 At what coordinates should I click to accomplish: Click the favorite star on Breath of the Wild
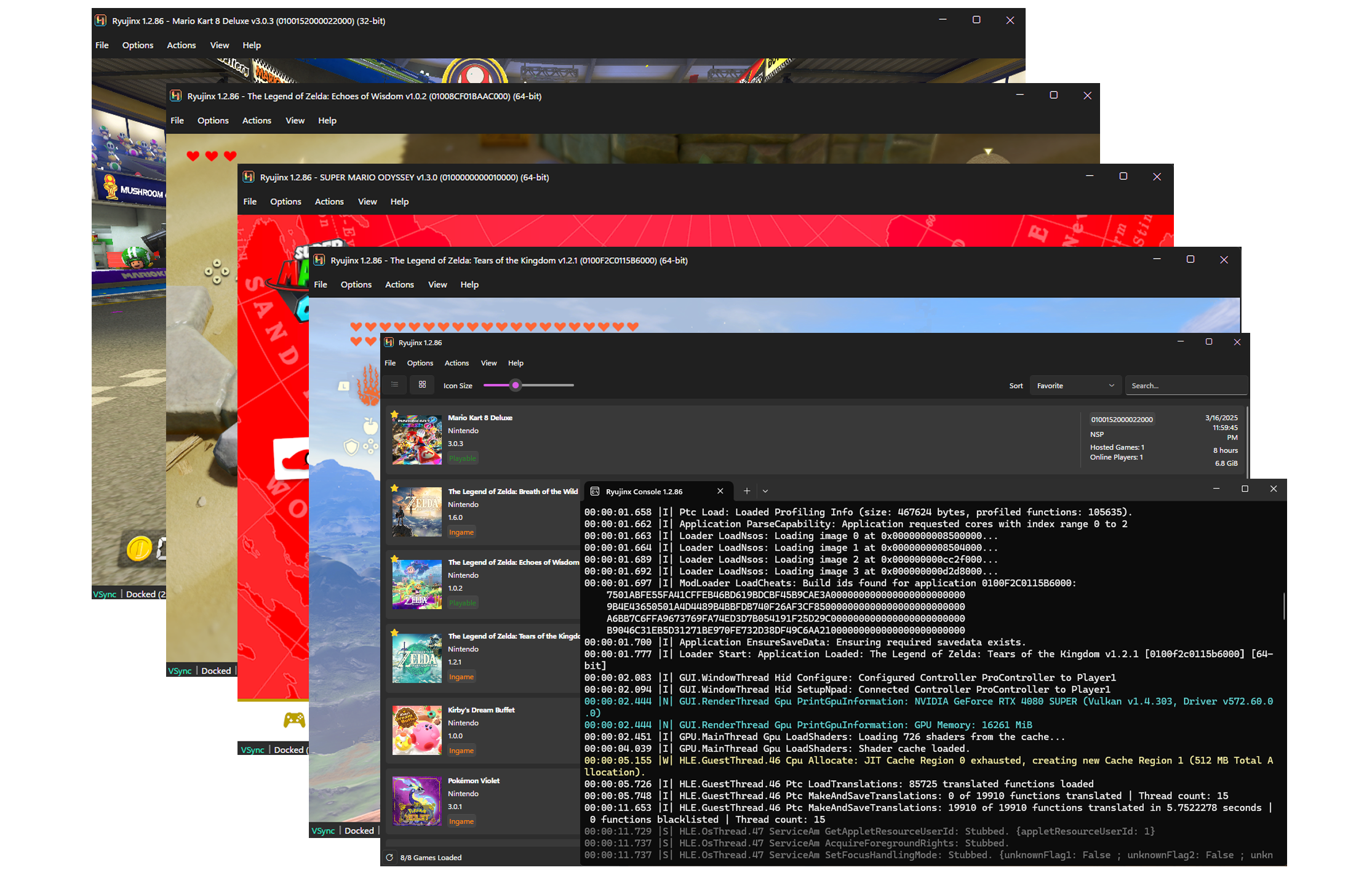point(395,489)
